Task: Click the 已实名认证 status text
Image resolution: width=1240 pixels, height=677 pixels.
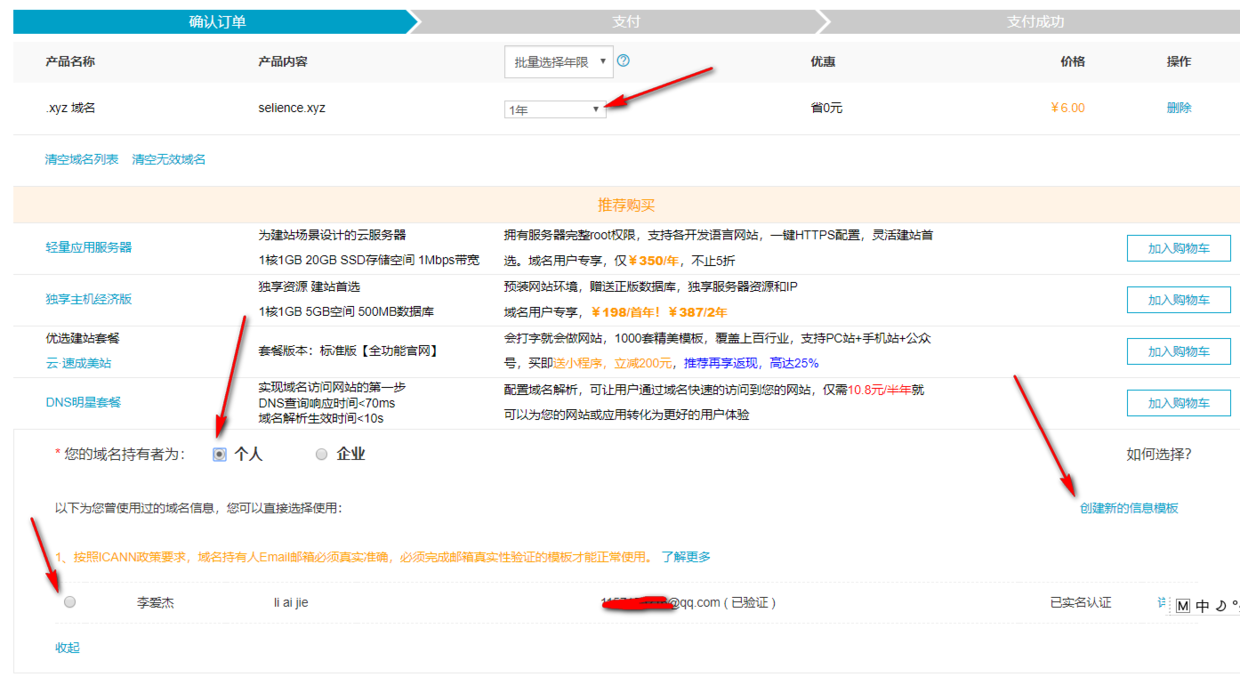Action: coord(1081,603)
